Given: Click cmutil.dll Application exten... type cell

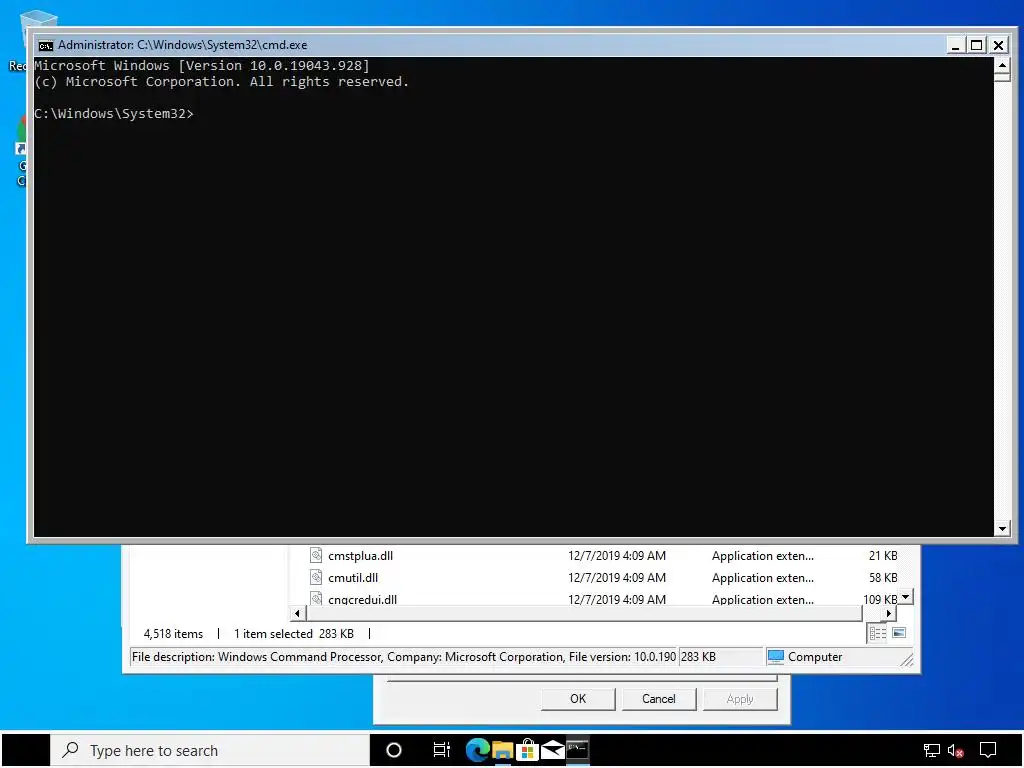Looking at the screenshot, I should click(x=763, y=577).
